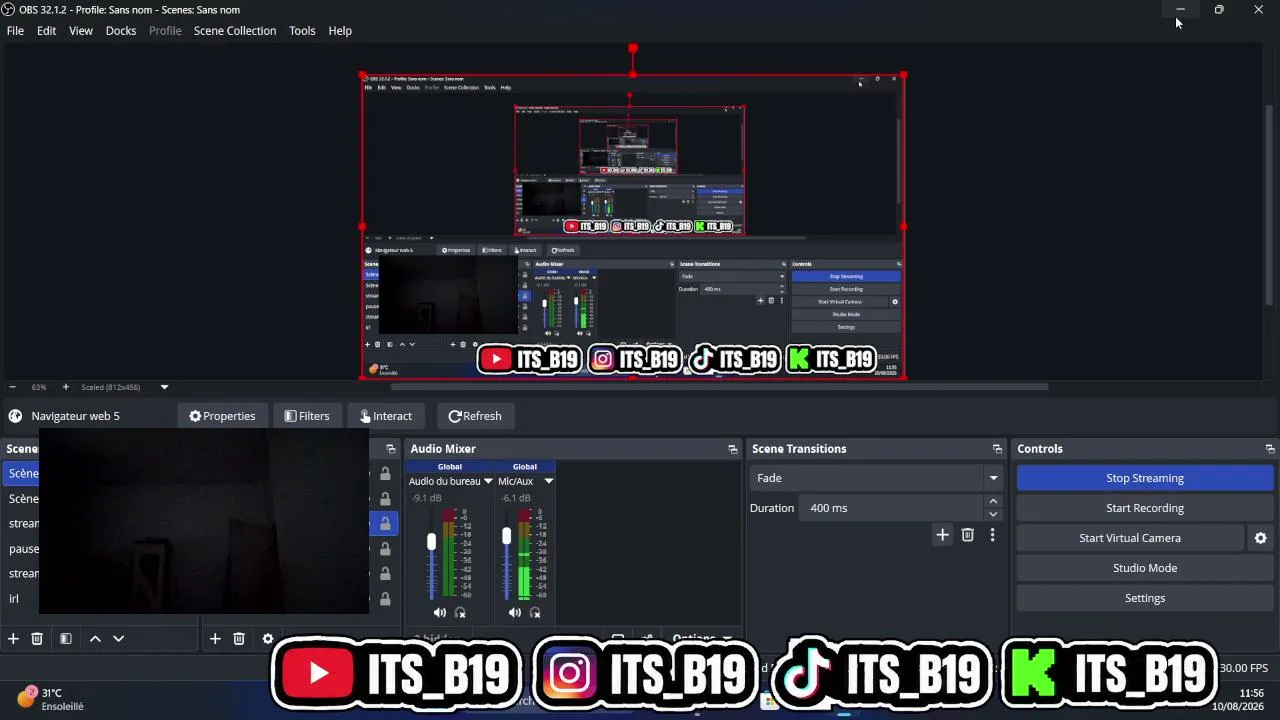Open the Scene Collection menu
The image size is (1280, 720).
point(235,31)
